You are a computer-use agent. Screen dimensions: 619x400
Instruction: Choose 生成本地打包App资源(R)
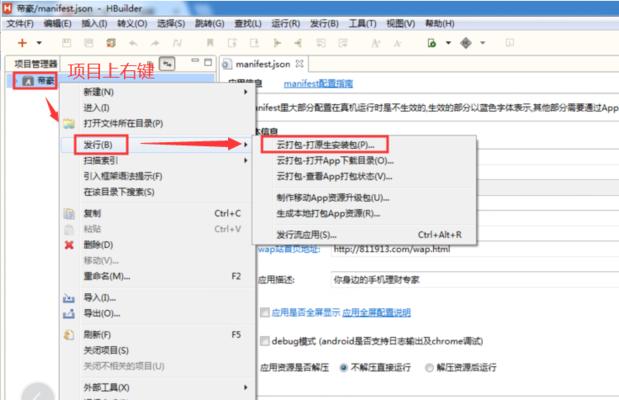(x=364, y=214)
